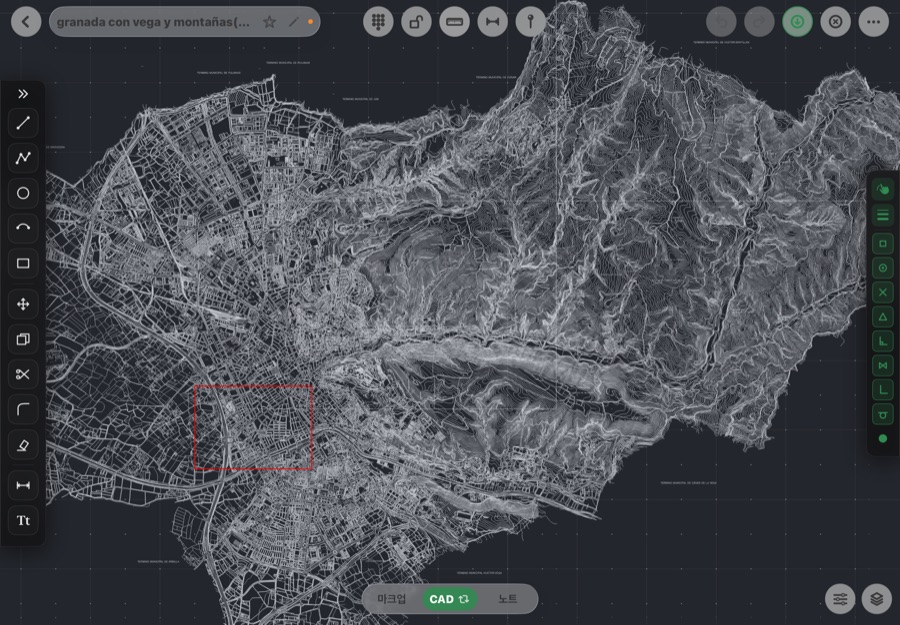Open the Layers panel
This screenshot has height=625, width=900.
[876, 599]
